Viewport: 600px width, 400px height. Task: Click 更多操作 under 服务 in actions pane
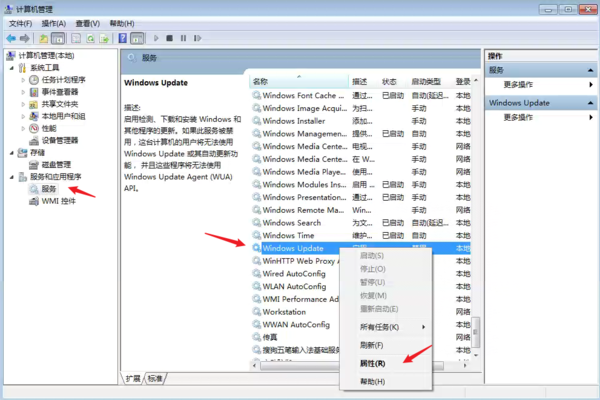[x=518, y=85]
